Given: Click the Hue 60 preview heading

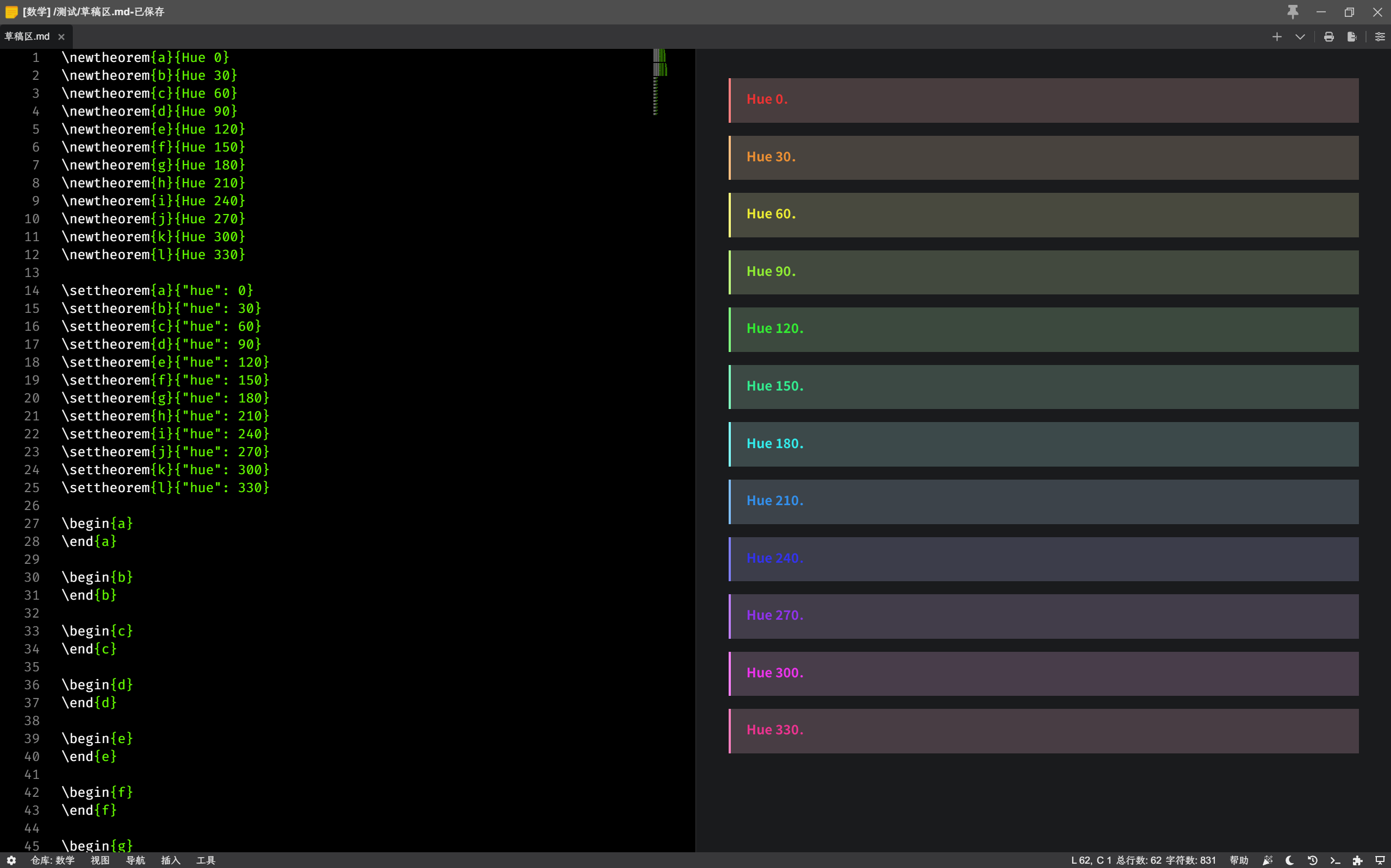Looking at the screenshot, I should [771, 213].
